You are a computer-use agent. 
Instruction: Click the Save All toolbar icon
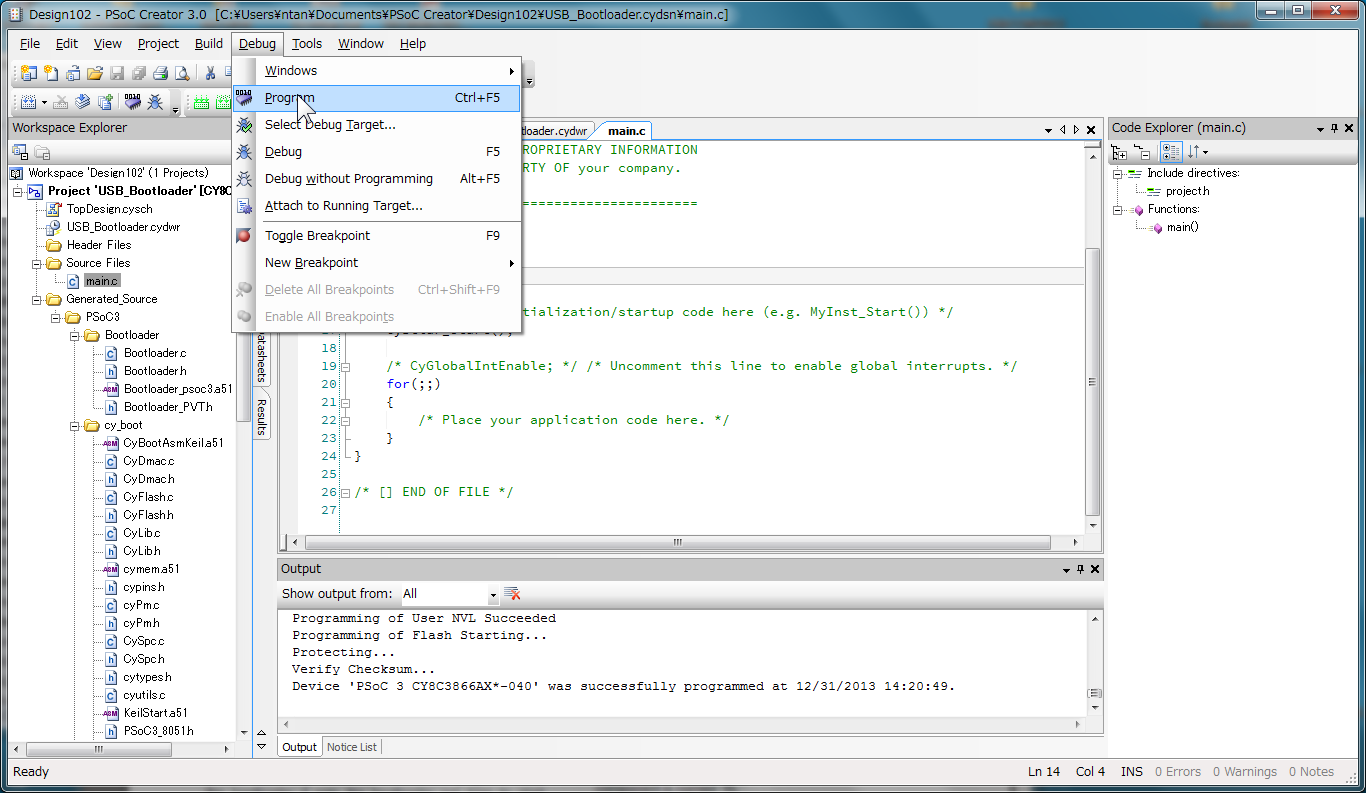point(139,73)
